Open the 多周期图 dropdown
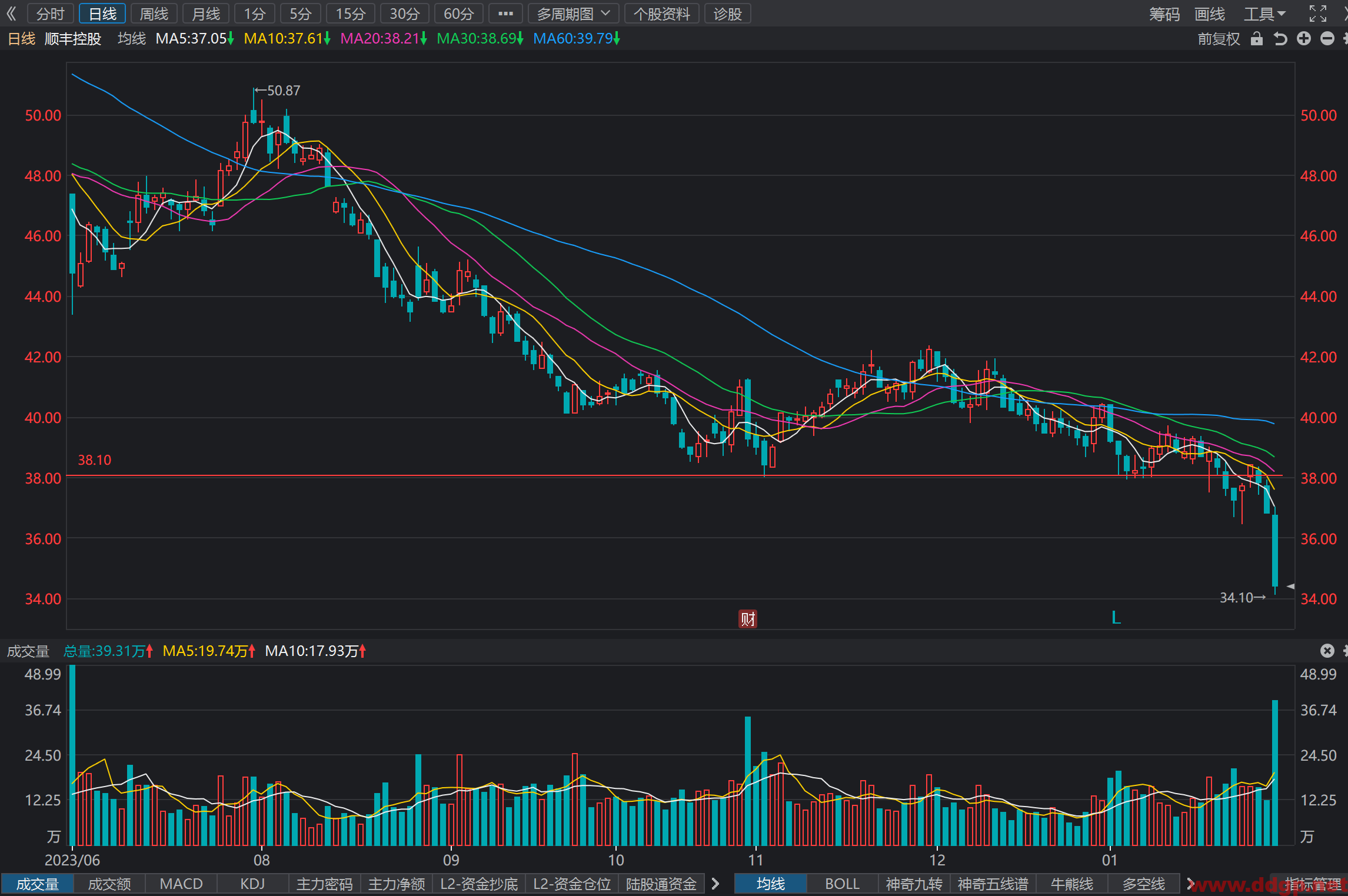Image resolution: width=1348 pixels, height=896 pixels. pyautogui.click(x=573, y=14)
